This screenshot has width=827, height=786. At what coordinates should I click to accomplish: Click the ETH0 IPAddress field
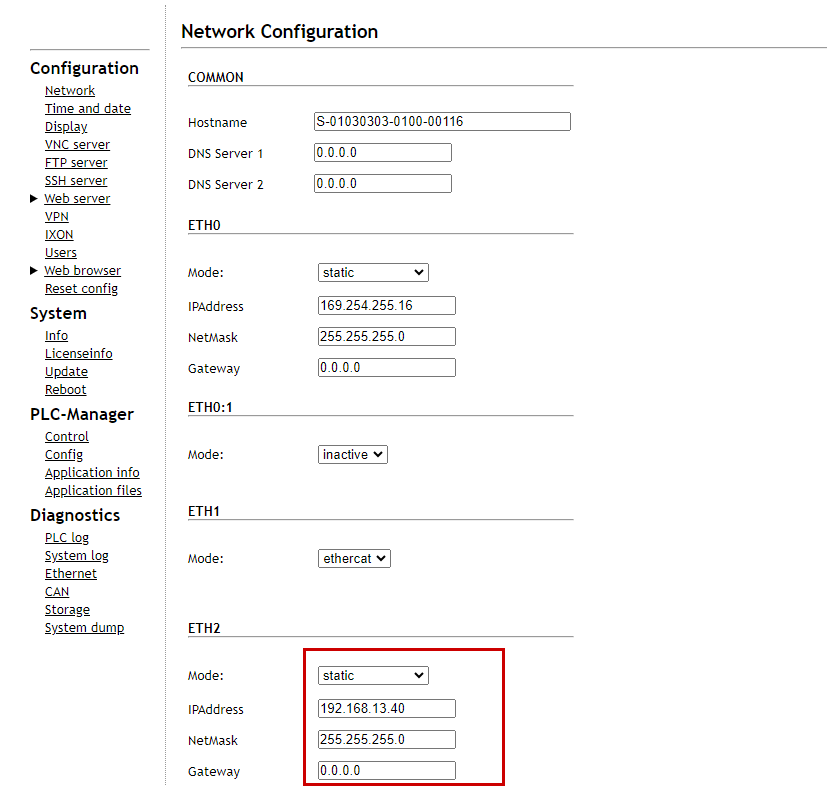[x=387, y=305]
